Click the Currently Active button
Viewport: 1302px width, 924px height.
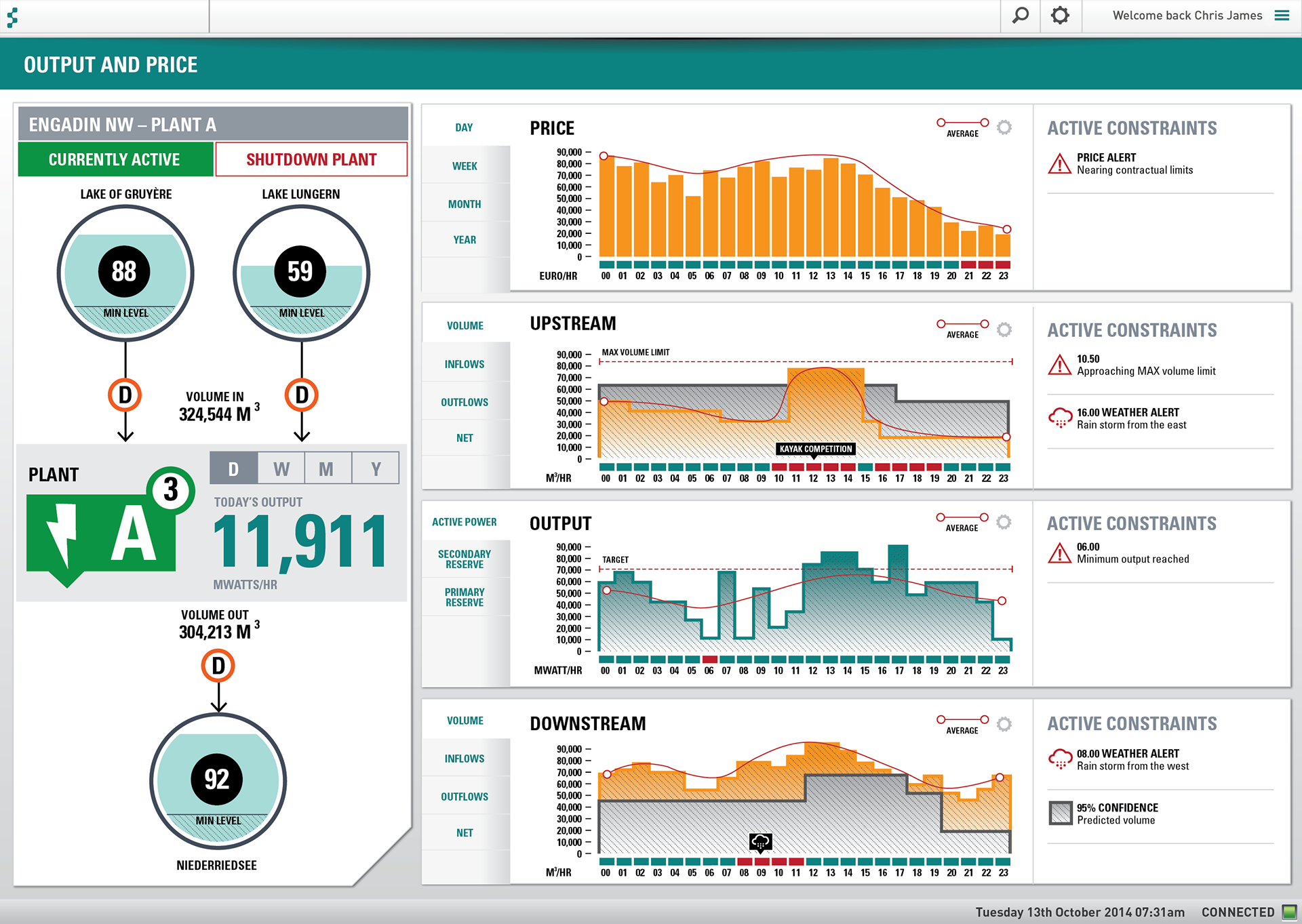click(x=115, y=159)
